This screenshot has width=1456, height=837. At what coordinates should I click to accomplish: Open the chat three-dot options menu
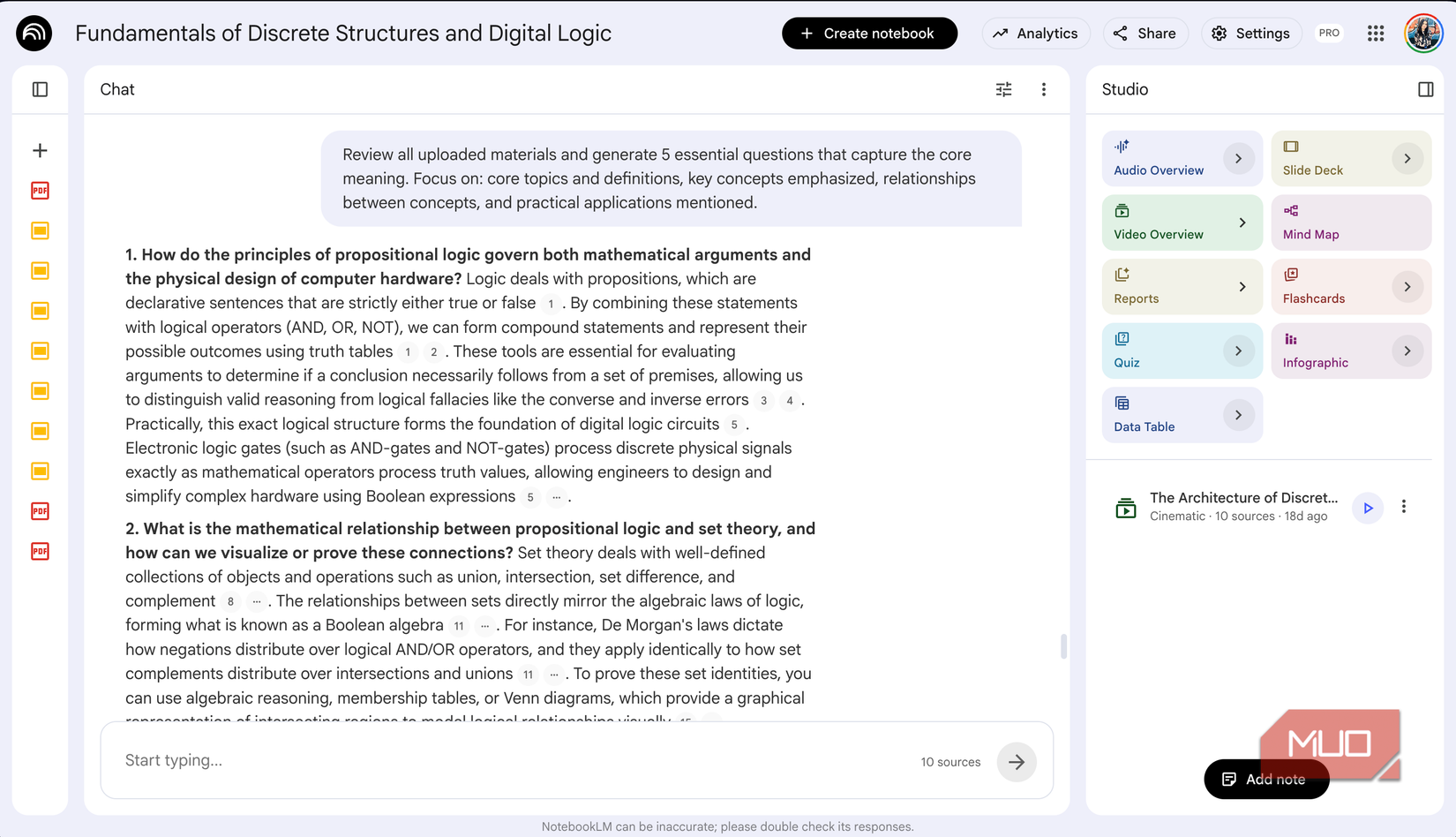(1044, 89)
